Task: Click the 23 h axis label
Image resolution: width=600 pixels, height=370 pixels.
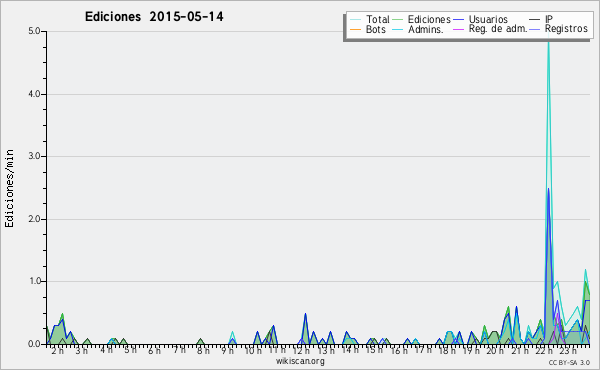Action: coord(567,351)
